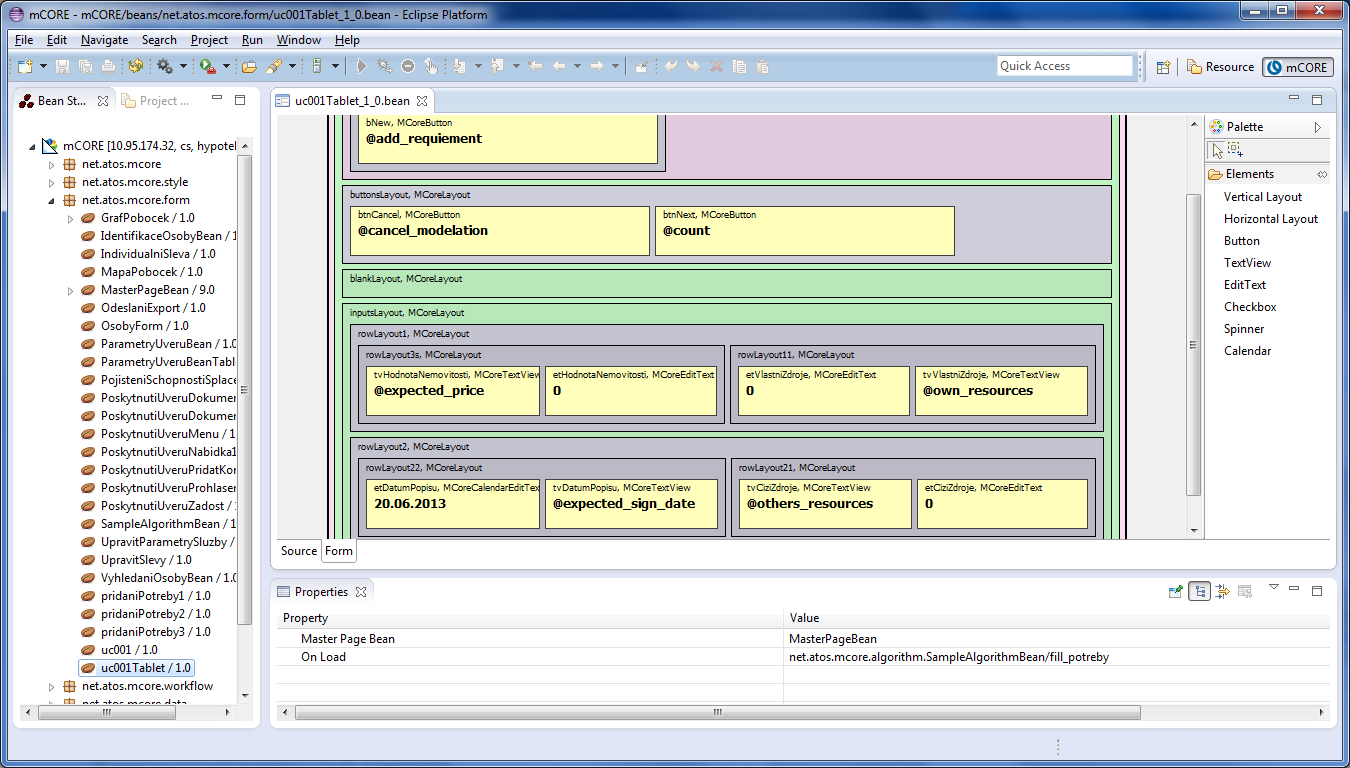Open the Run external tools dropdown arrow

[226, 66]
